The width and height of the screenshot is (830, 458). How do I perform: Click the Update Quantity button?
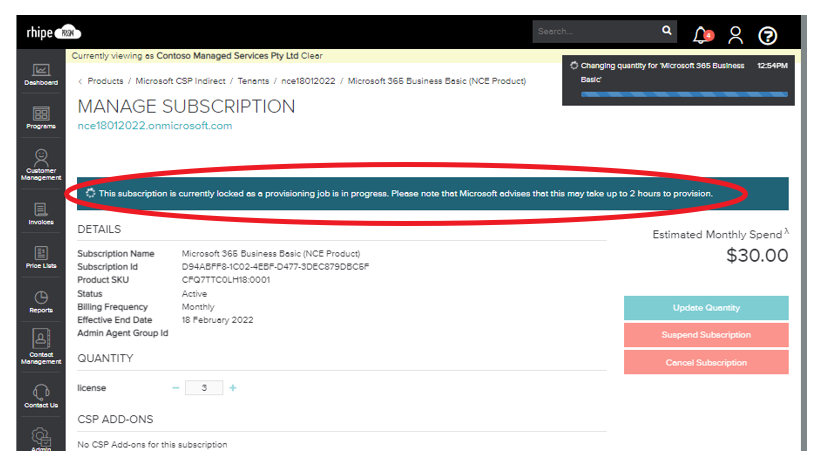coord(706,308)
